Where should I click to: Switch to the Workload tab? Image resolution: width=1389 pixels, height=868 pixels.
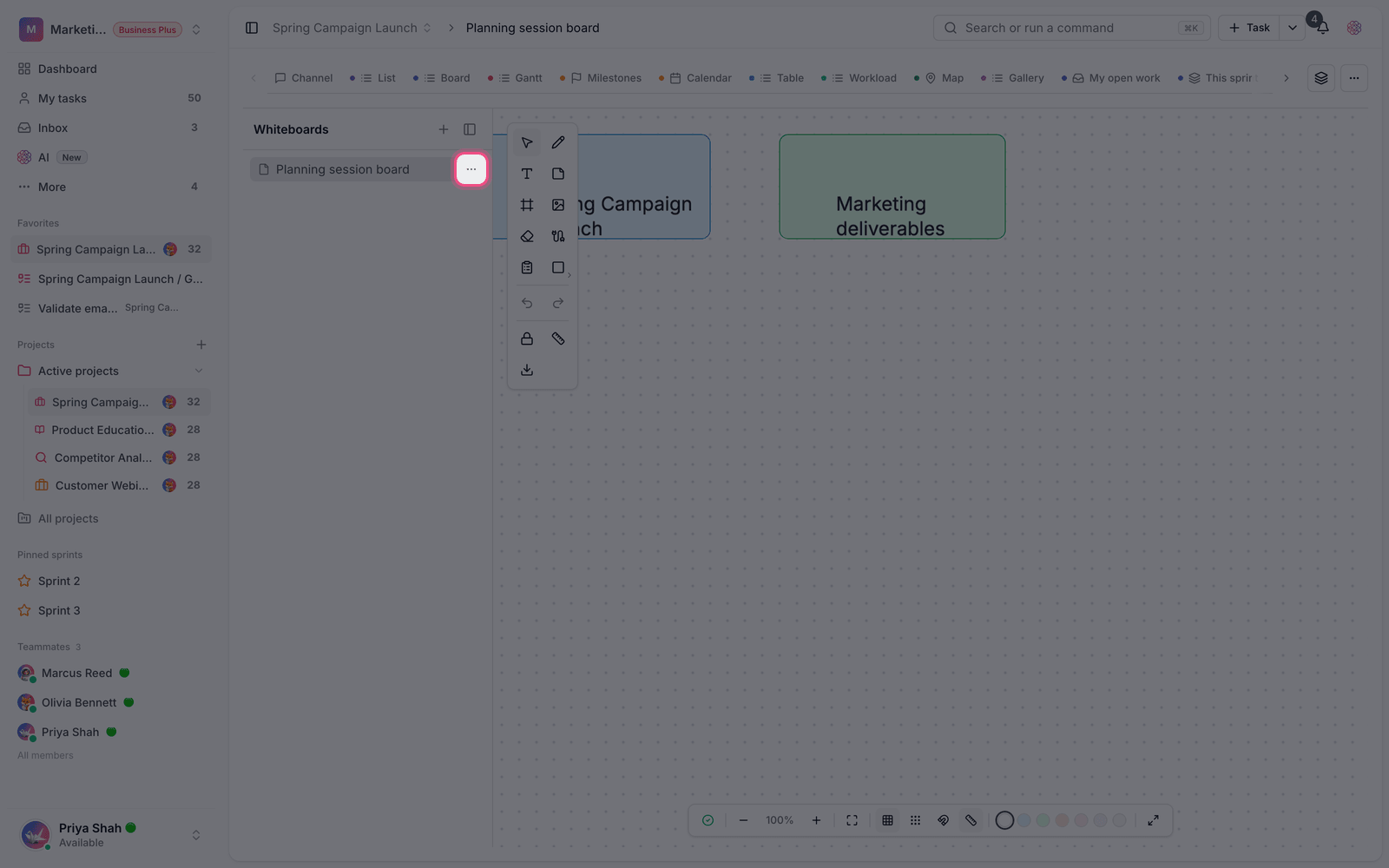[859, 78]
